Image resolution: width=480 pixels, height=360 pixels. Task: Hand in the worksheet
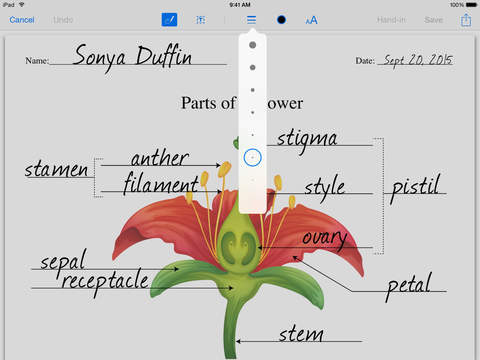point(391,20)
